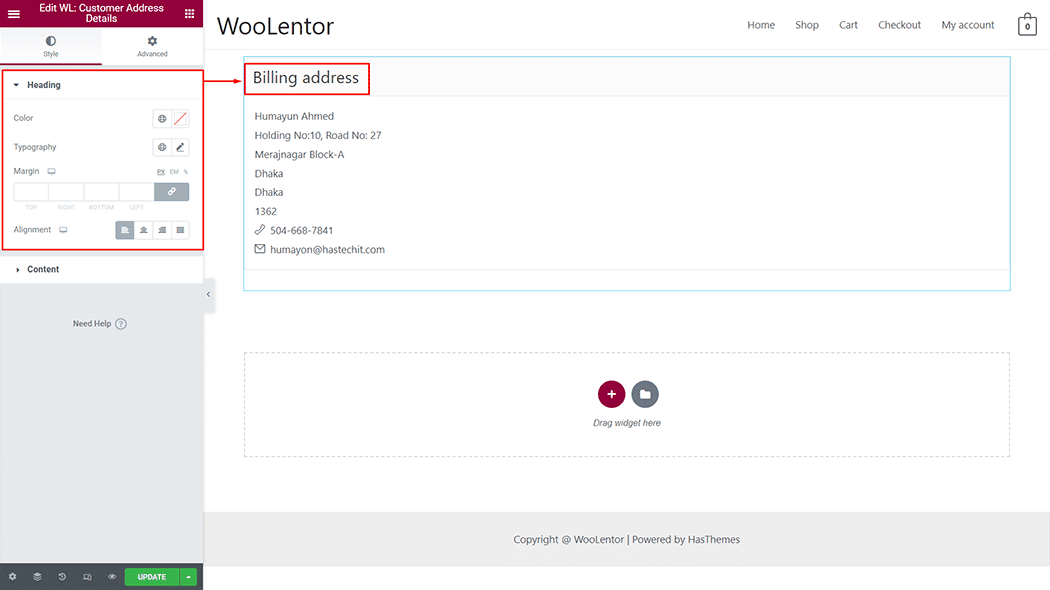Open the Elementor hamburger menu
1050x590 pixels.
click(14, 14)
